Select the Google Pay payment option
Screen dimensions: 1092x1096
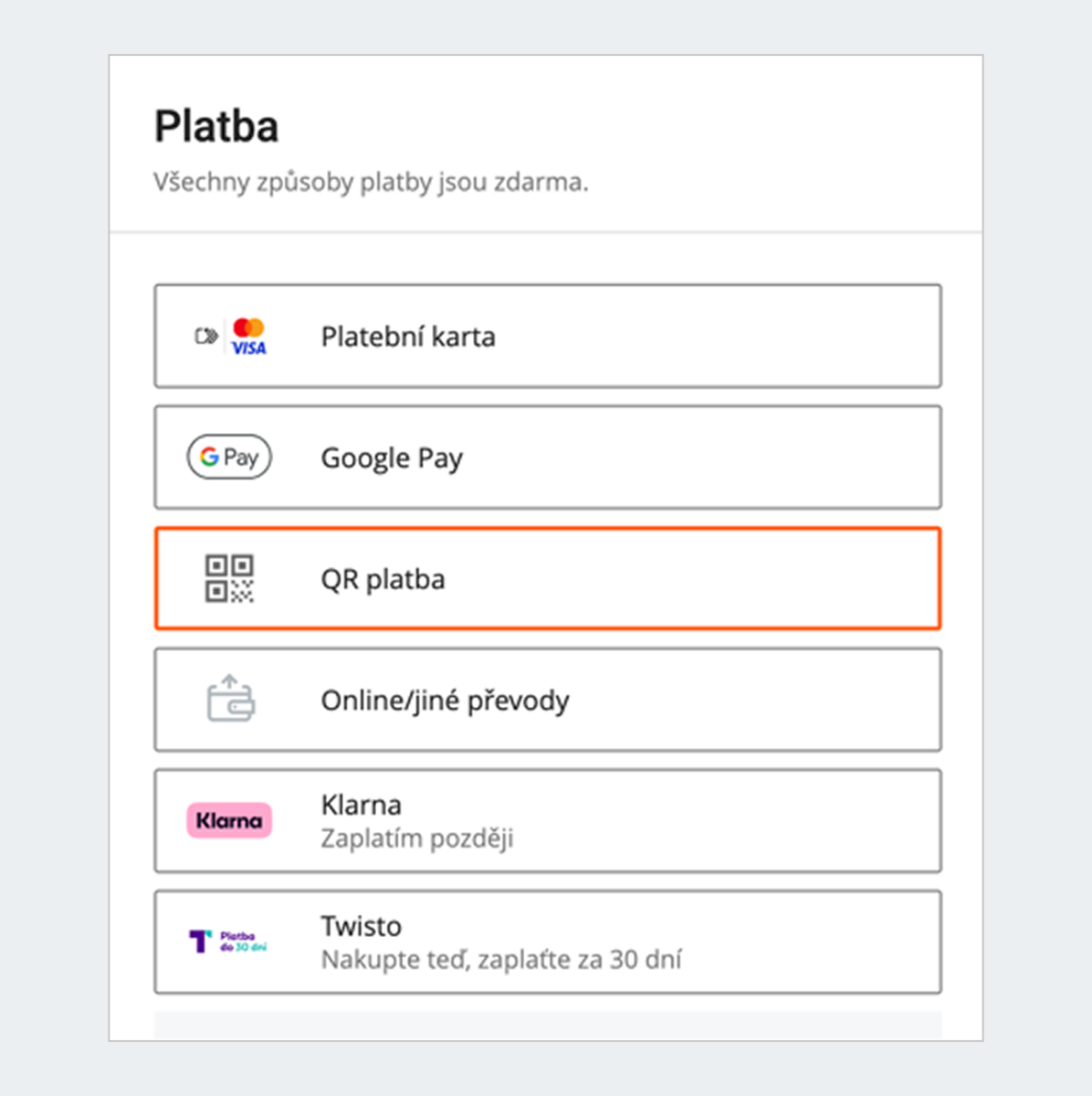tap(548, 457)
